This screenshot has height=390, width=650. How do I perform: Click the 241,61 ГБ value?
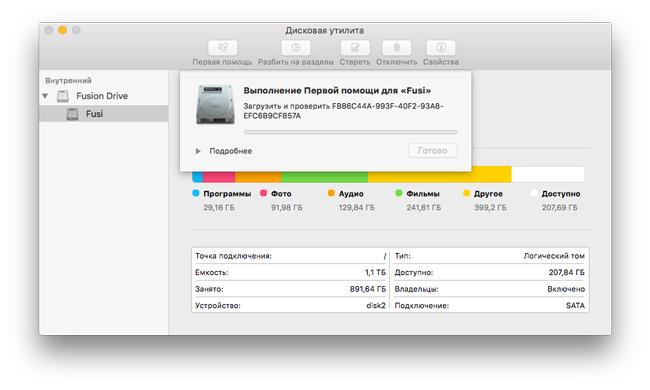click(424, 208)
